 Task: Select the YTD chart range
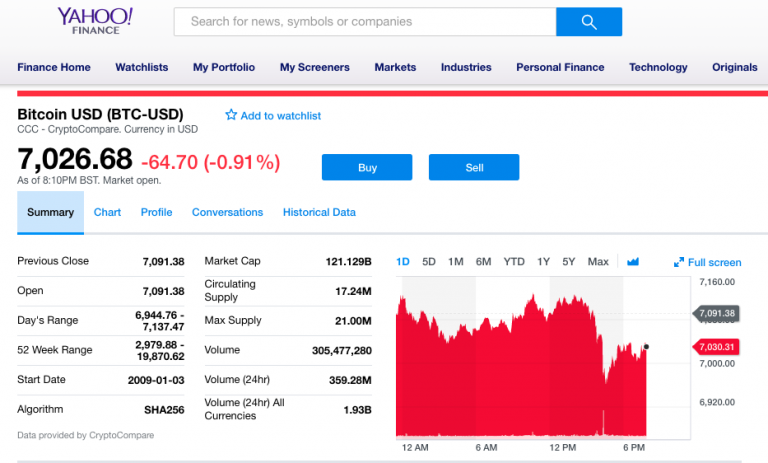click(x=514, y=262)
